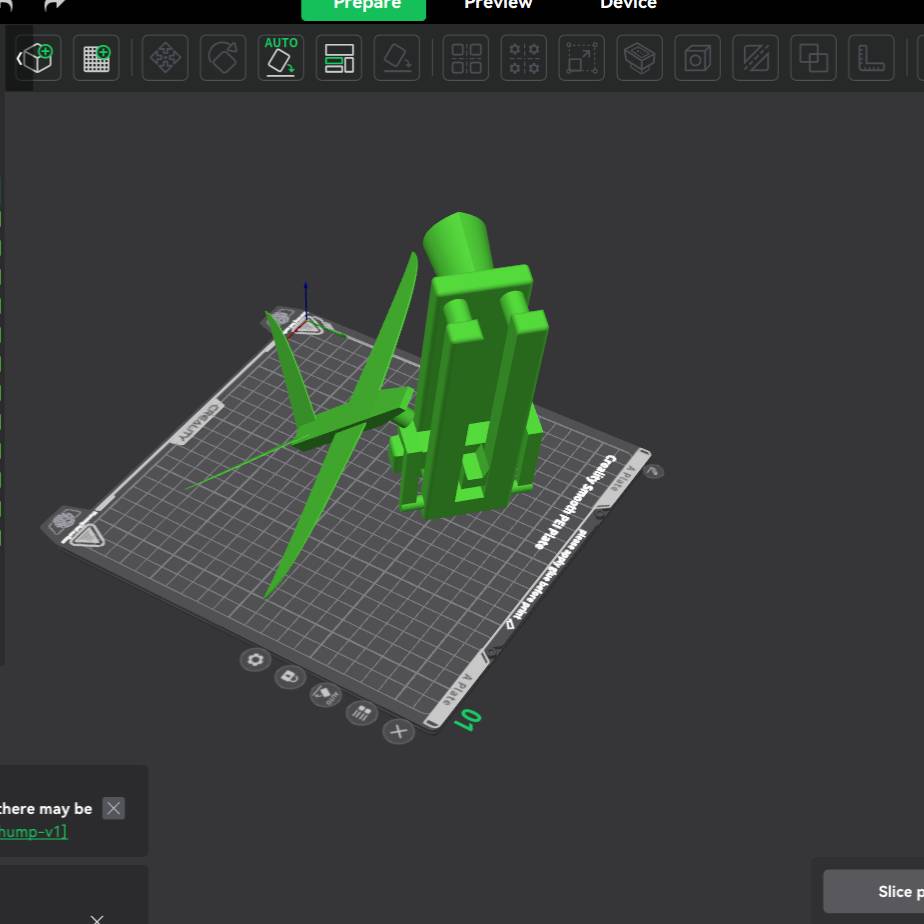Click the plate's auto orient icon
Image resolution: width=924 pixels, height=924 pixels.
[325, 694]
